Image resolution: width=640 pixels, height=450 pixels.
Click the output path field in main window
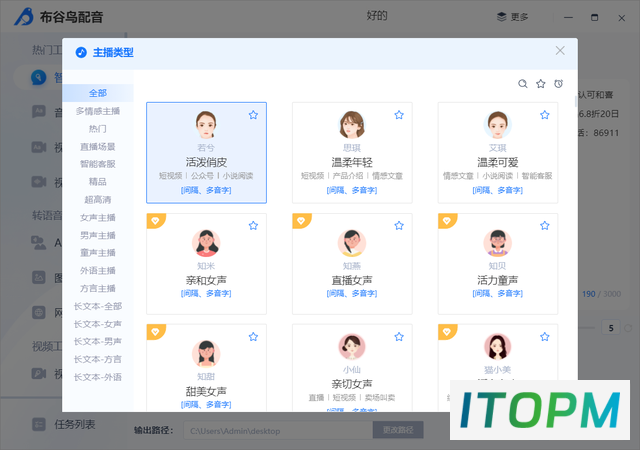[x=278, y=430]
